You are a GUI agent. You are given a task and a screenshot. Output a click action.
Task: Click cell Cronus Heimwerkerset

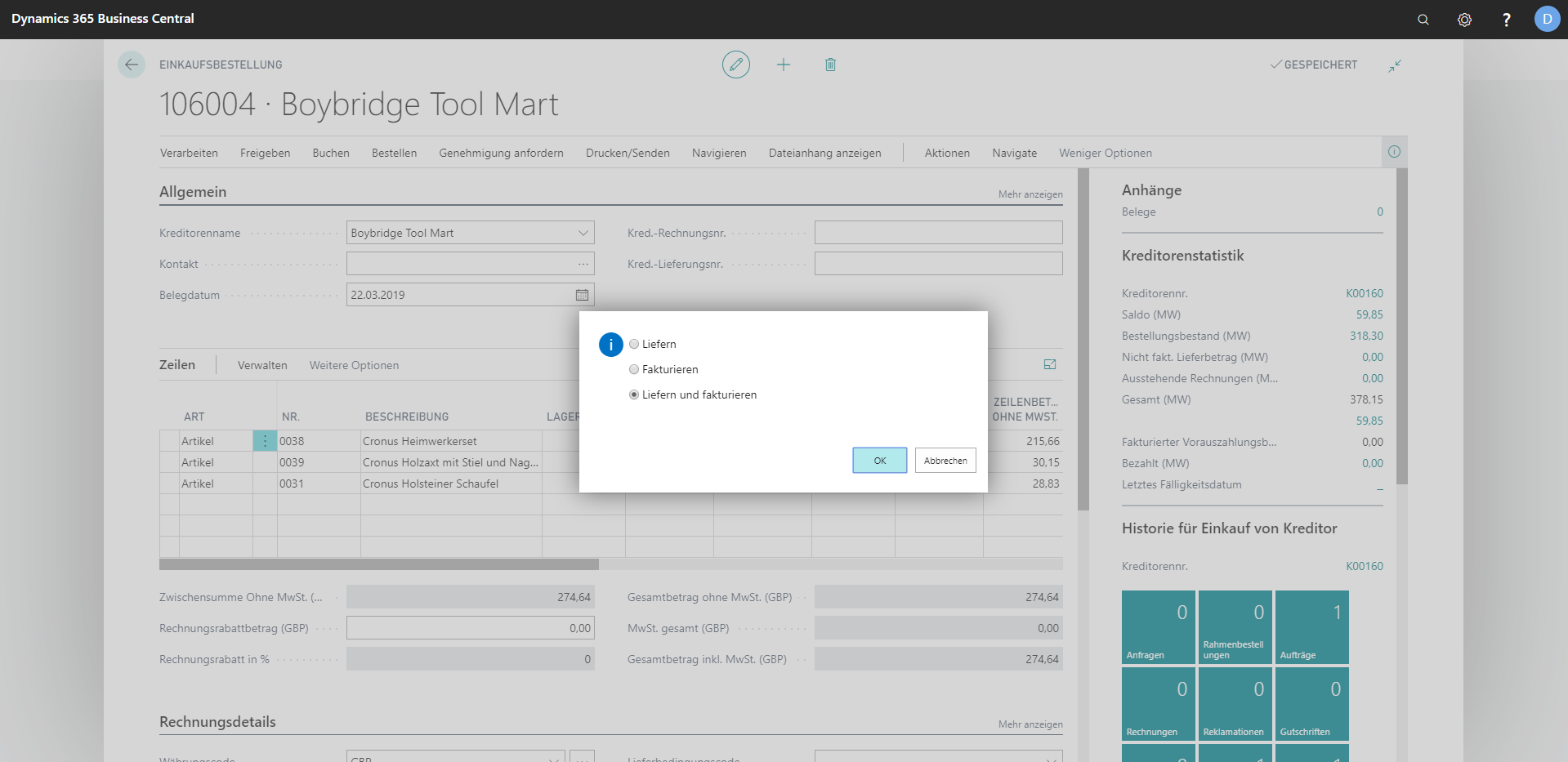451,441
